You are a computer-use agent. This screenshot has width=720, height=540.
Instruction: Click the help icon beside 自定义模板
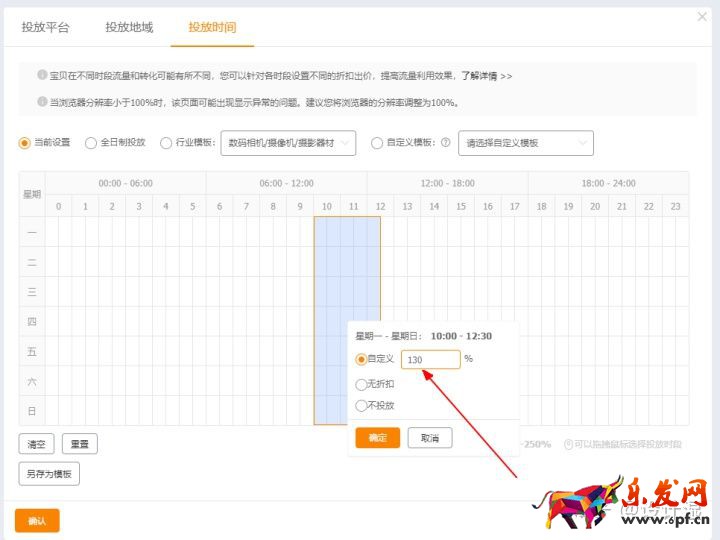(x=445, y=143)
